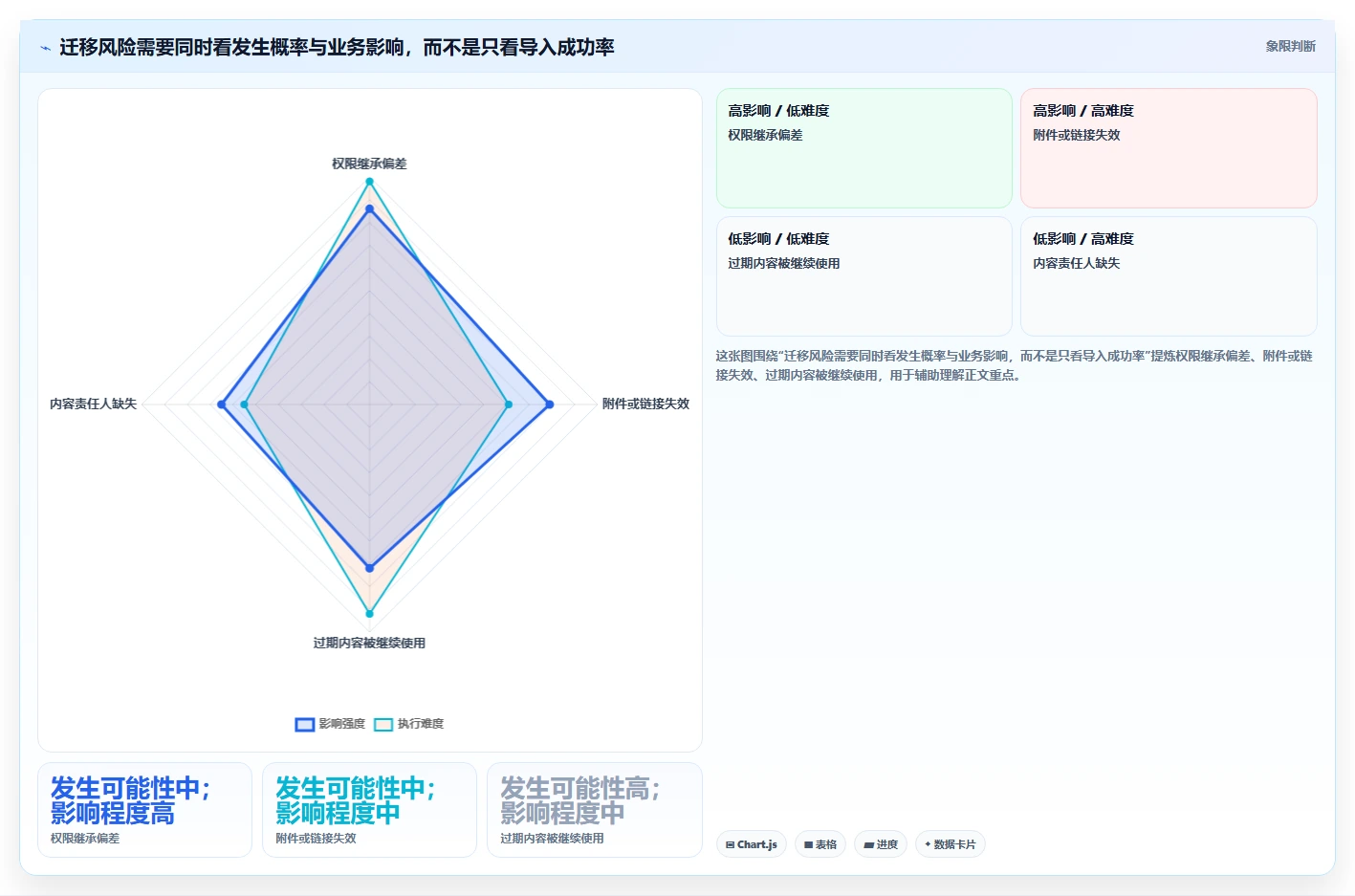Click the 象限判断 label in header
The height and width of the screenshot is (896, 1355).
1290,46
